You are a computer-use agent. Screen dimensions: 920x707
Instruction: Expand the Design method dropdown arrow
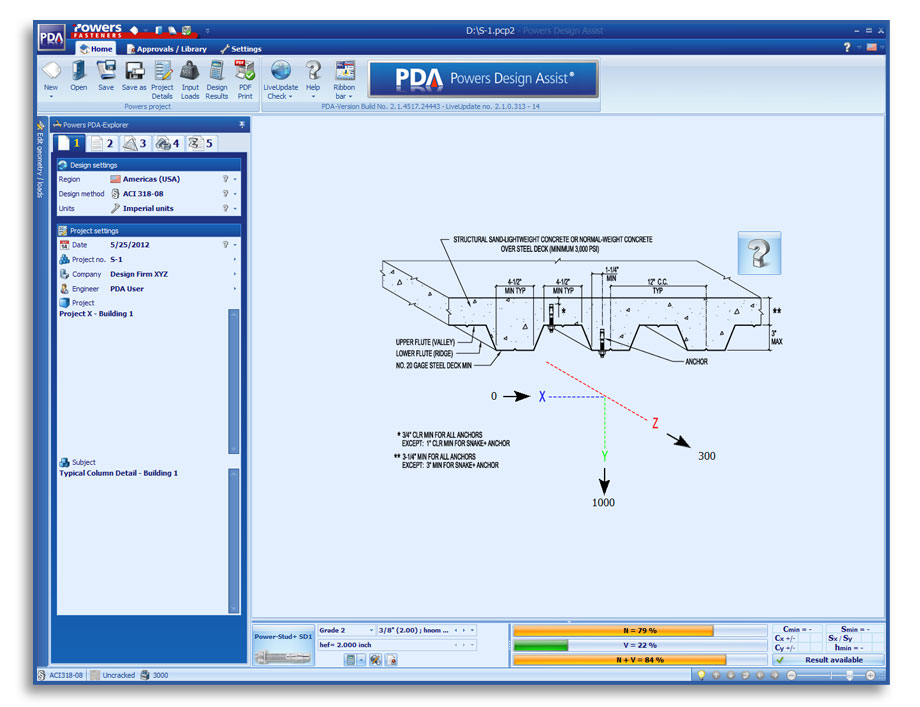[x=235, y=194]
